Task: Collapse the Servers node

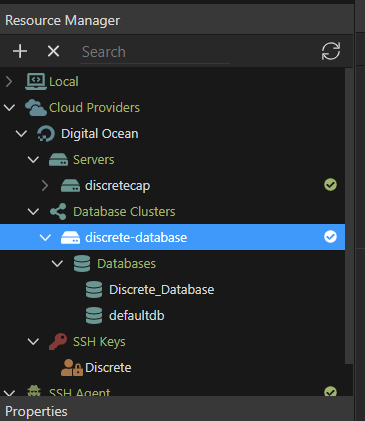Action: pos(33,160)
